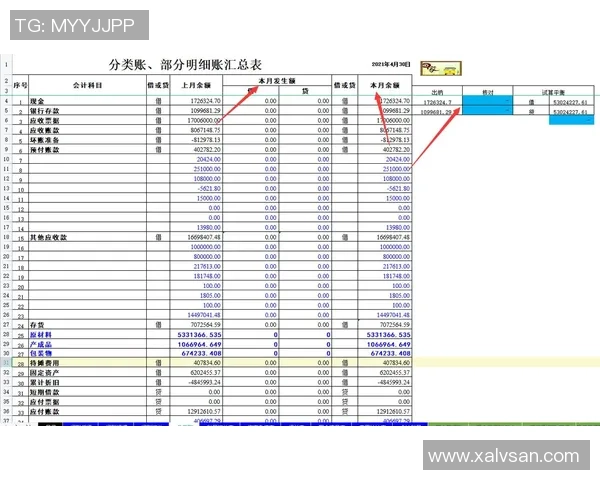Click the blue 产成品 cell
The image size is (600, 480).
[x=88, y=344]
